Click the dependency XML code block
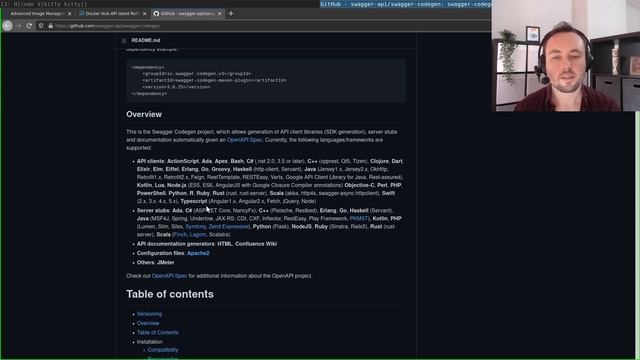Image resolution: width=640 pixels, height=360 pixels. (266, 80)
